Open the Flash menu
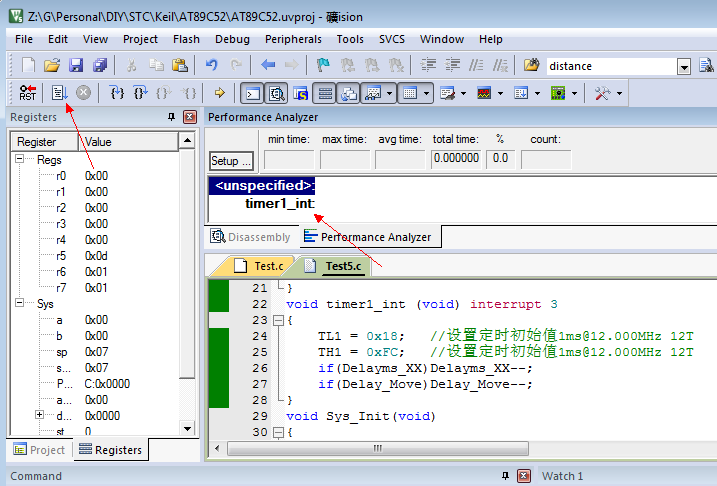This screenshot has width=717, height=486. pyautogui.click(x=186, y=39)
